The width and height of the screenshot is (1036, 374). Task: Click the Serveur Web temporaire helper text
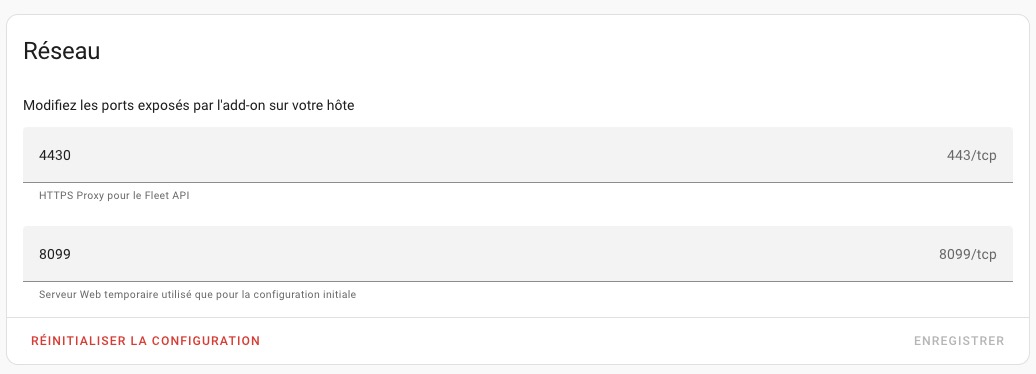198,295
